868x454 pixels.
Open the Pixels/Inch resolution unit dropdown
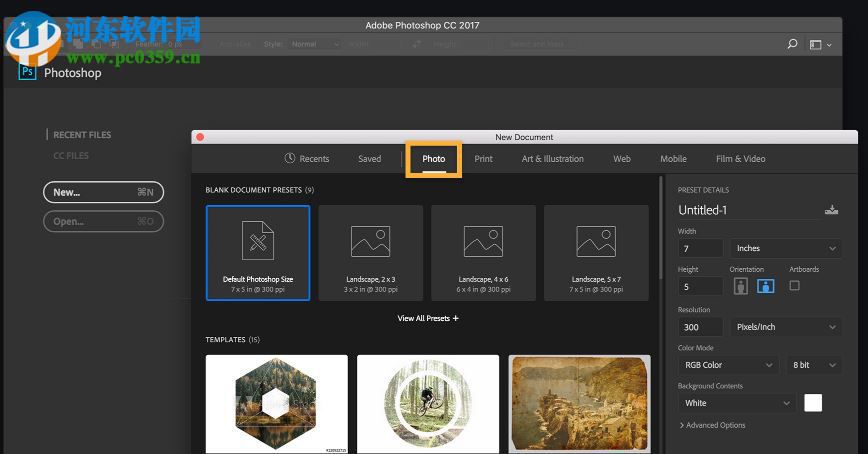click(786, 327)
